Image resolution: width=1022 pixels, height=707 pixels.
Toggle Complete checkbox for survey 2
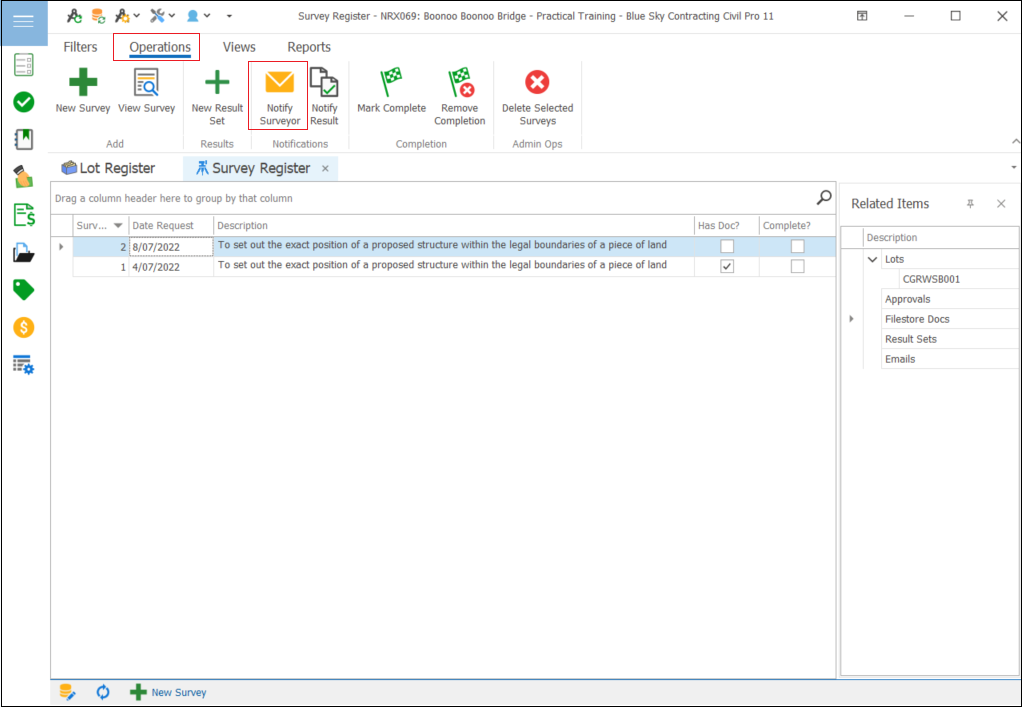coord(797,246)
